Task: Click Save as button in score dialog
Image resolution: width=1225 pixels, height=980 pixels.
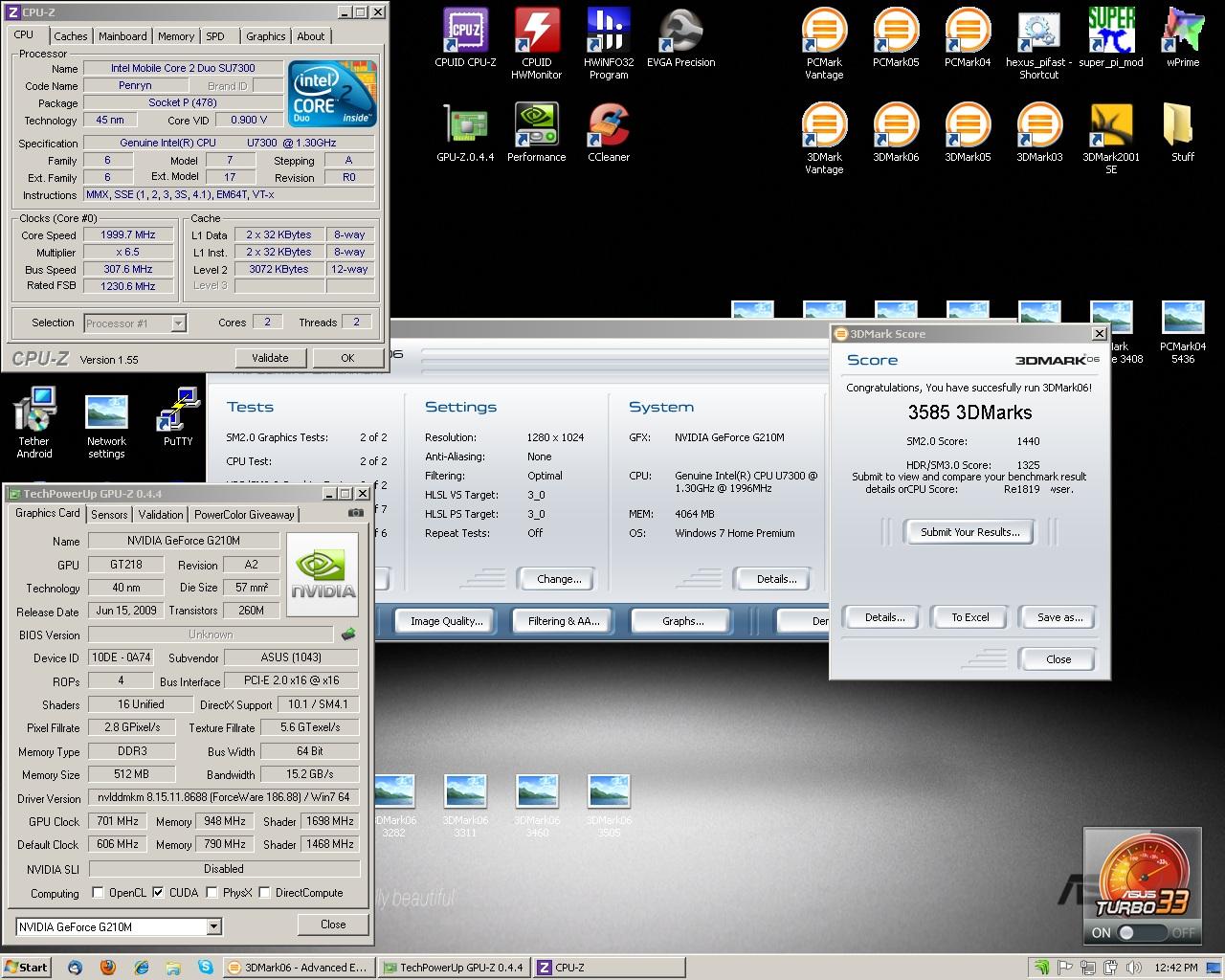Action: tap(1059, 617)
